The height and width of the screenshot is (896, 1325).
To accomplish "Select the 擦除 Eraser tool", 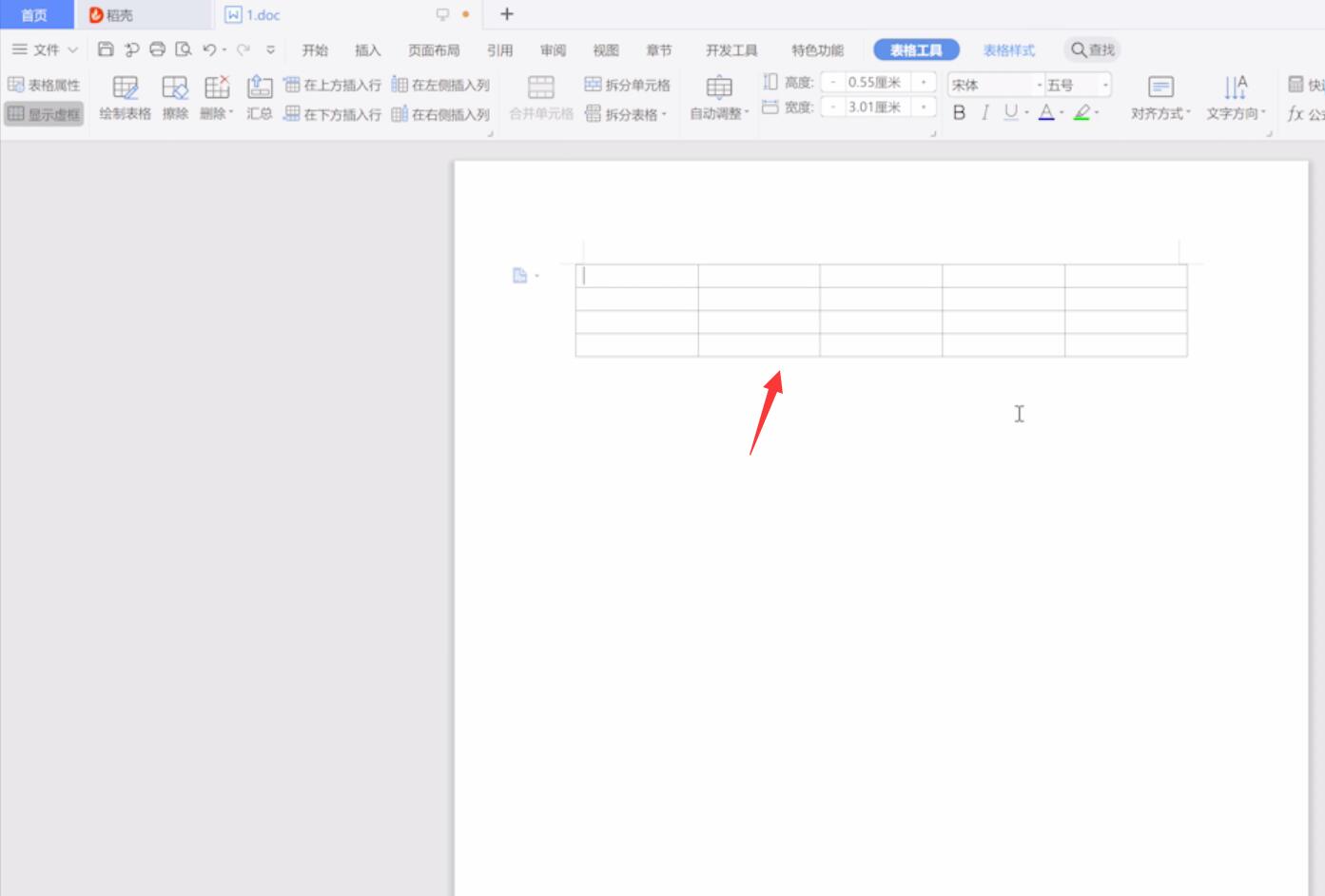I will [x=175, y=99].
